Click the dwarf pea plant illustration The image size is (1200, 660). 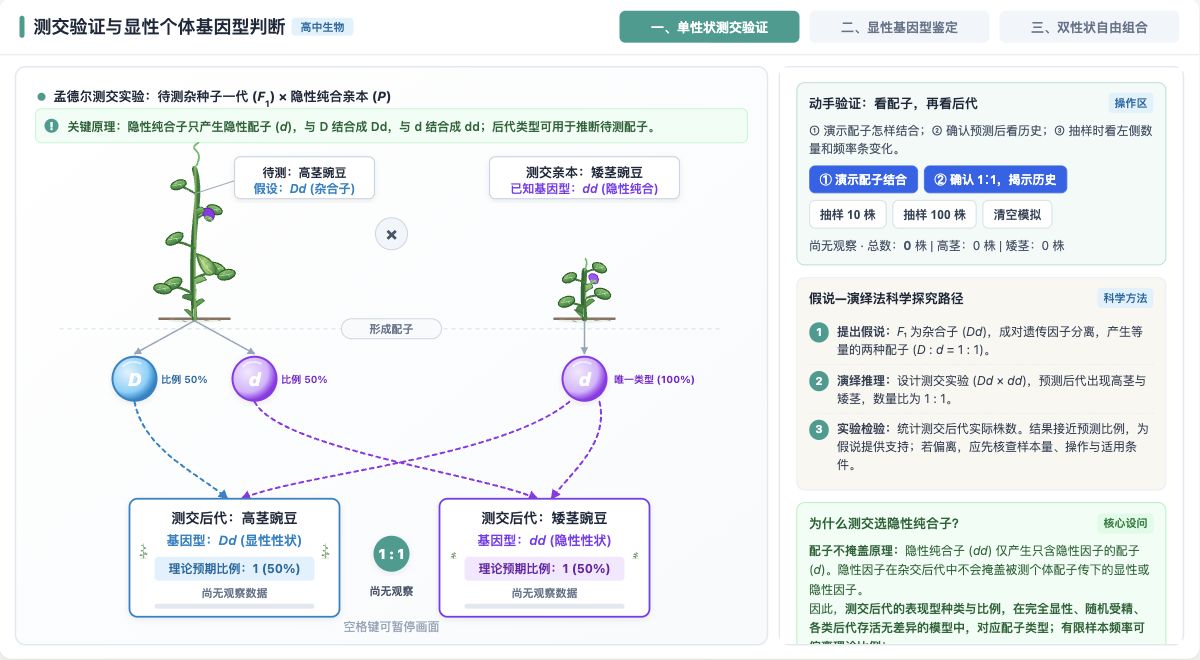click(584, 288)
